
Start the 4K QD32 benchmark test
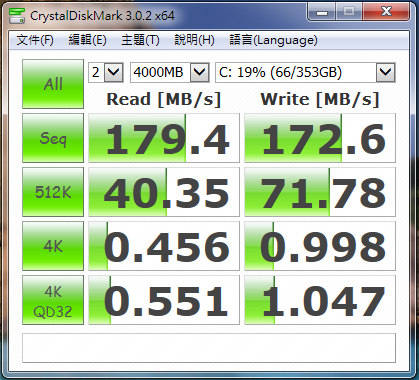coord(53,300)
